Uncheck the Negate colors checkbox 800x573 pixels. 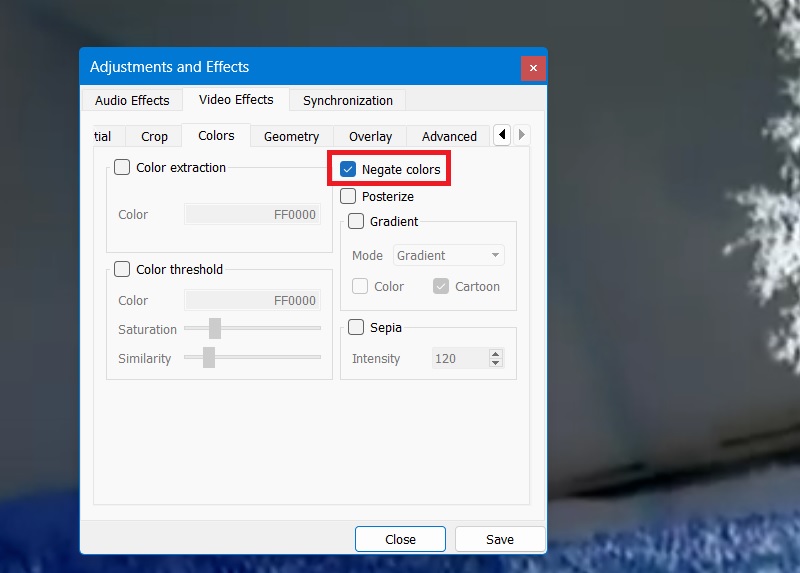pyautogui.click(x=348, y=169)
